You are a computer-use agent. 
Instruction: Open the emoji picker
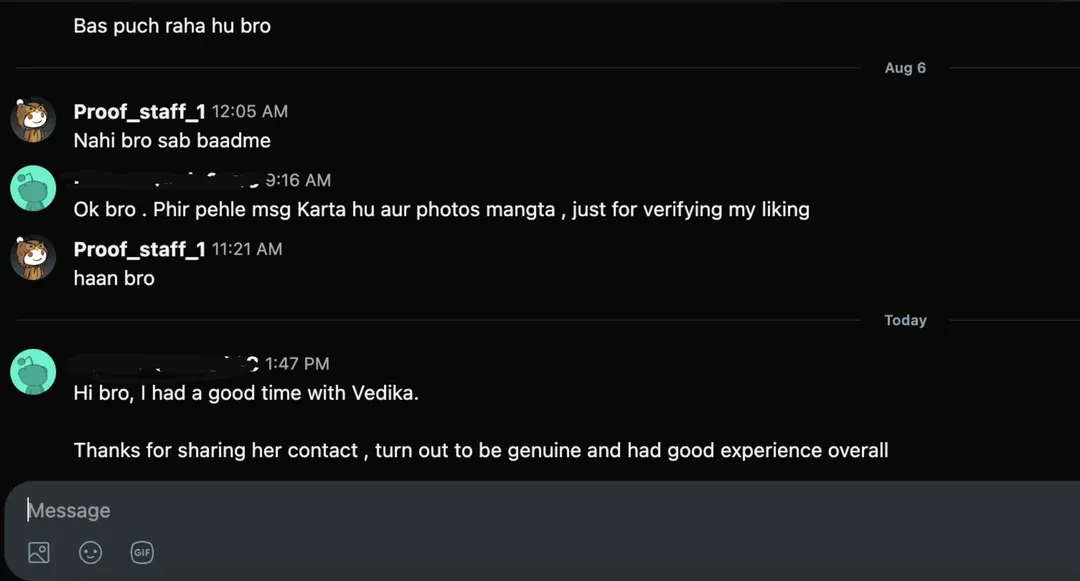tap(91, 552)
